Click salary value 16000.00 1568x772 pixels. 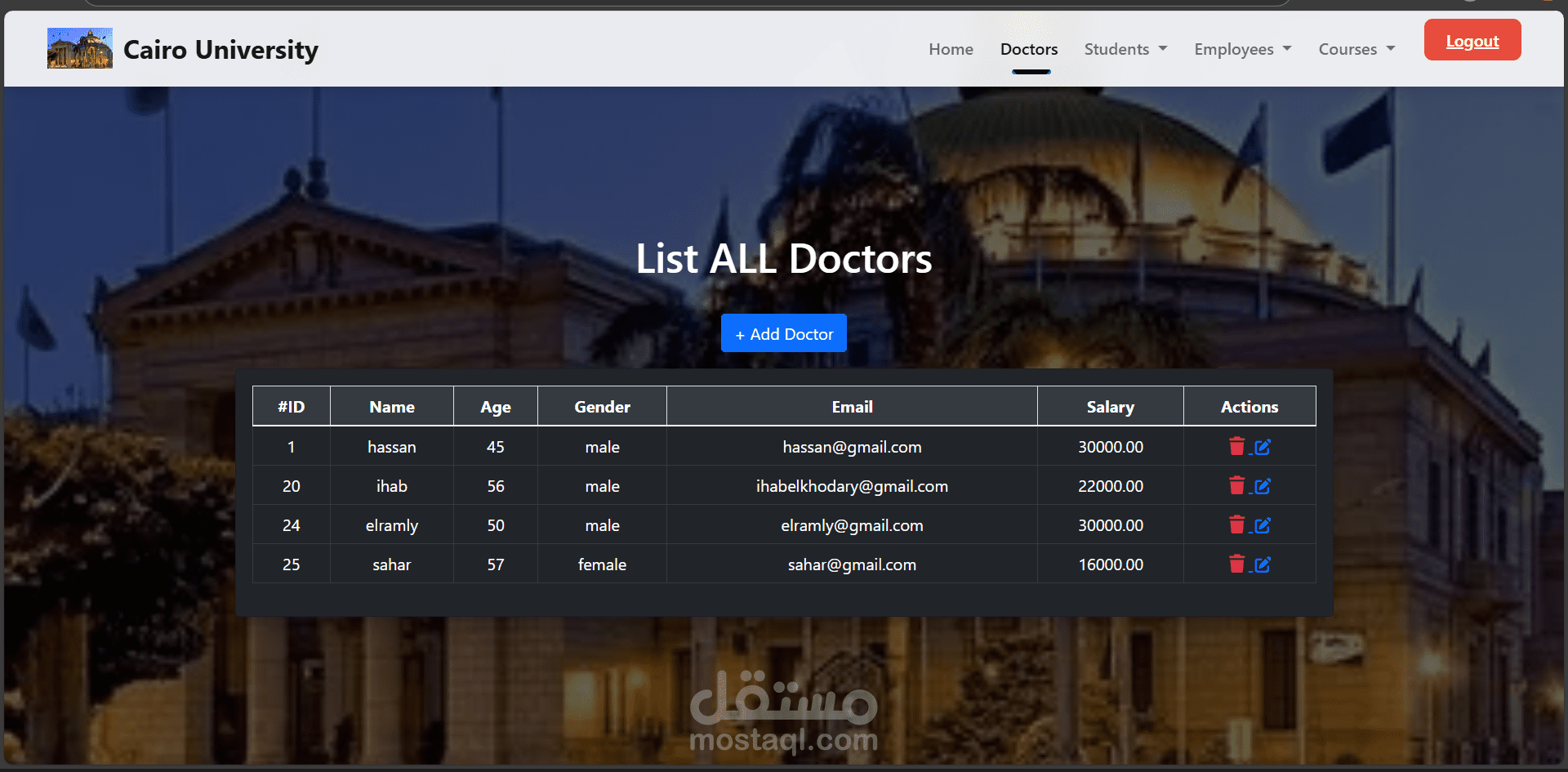(1111, 564)
